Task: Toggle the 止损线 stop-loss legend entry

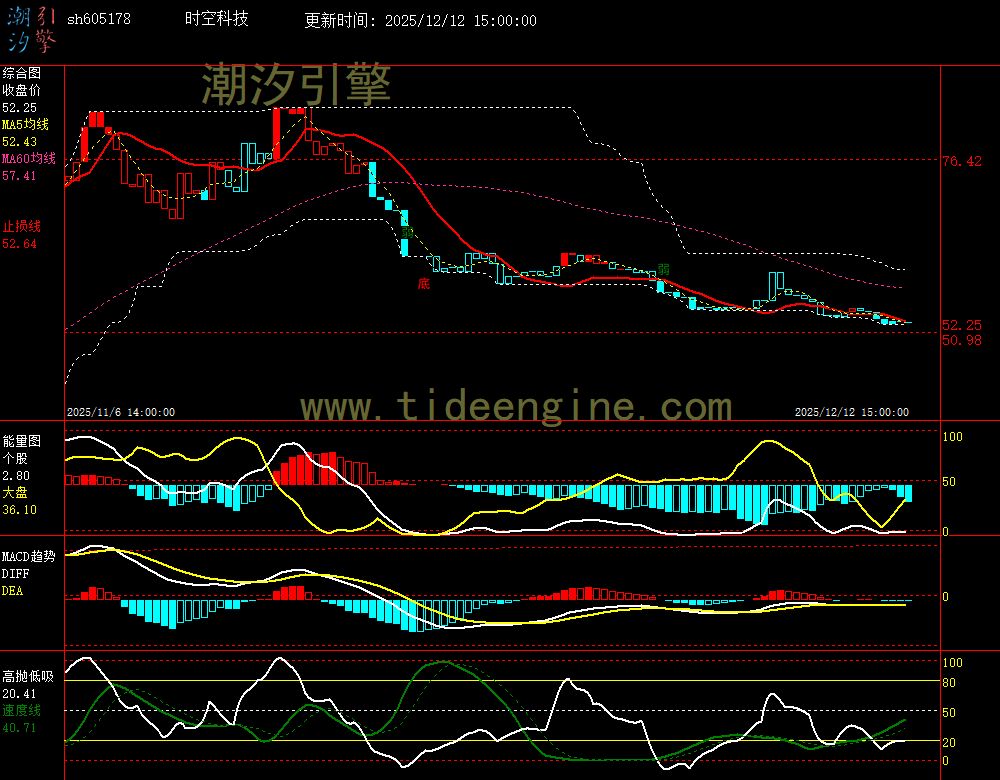Action: 21,226
